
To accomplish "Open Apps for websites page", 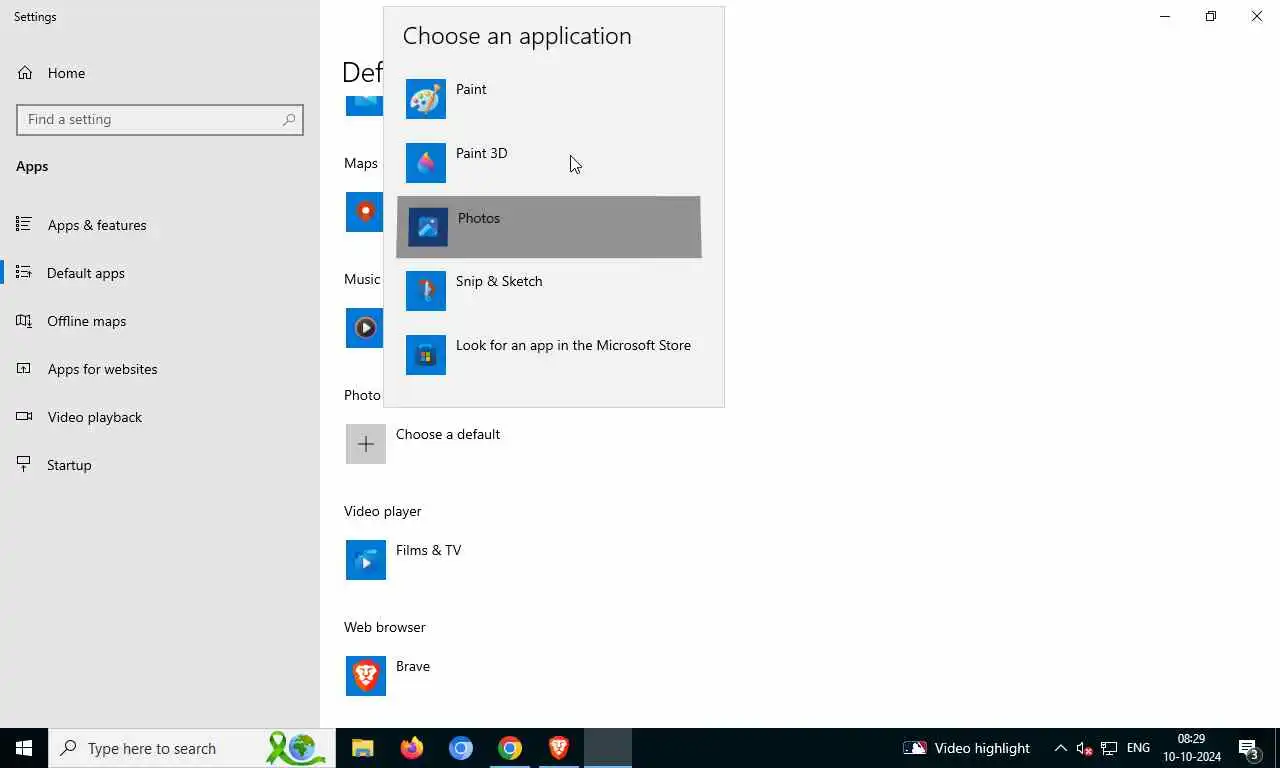I will (160, 369).
